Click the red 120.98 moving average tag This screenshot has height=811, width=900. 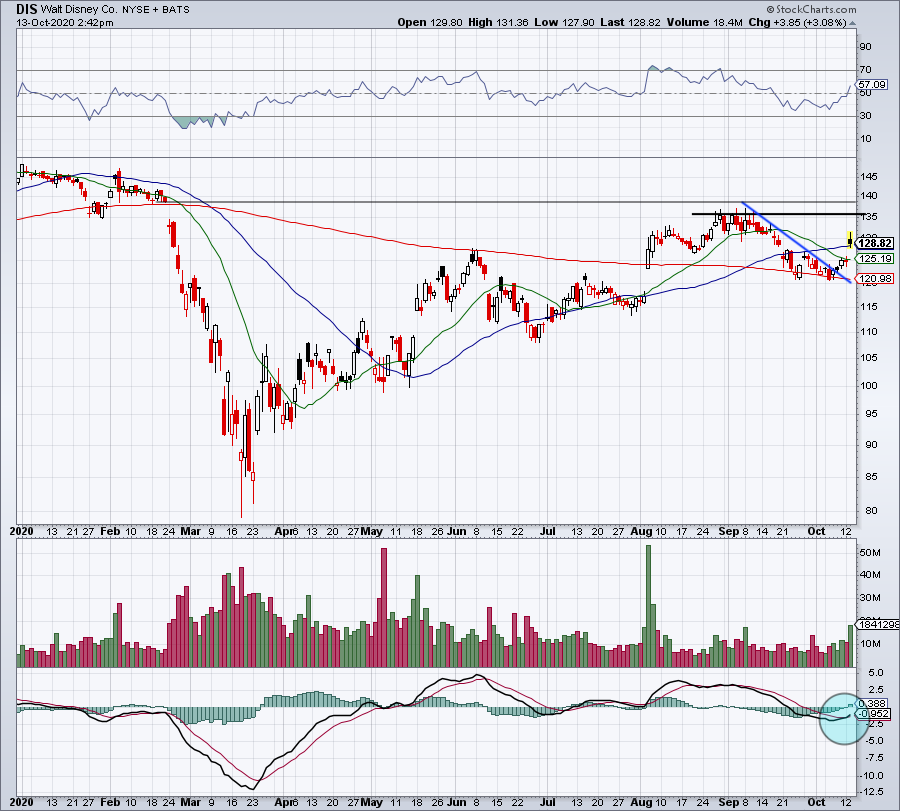[874, 279]
